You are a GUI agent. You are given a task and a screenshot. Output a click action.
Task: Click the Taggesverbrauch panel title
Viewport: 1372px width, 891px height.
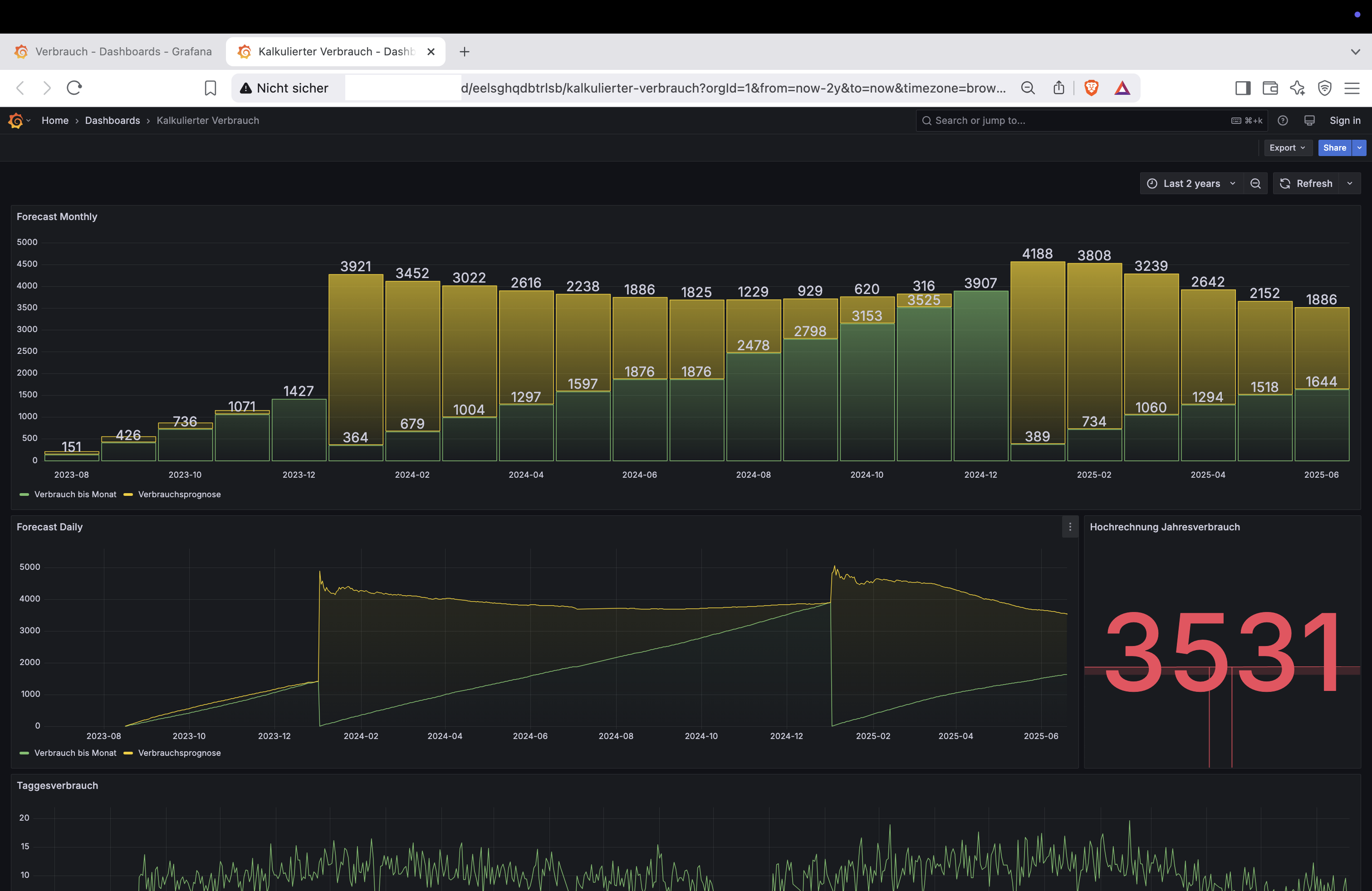(x=57, y=786)
